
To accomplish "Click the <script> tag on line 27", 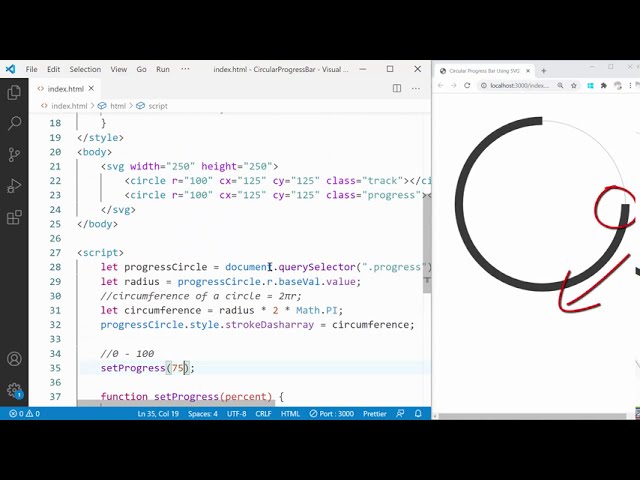I will (x=100, y=253).
